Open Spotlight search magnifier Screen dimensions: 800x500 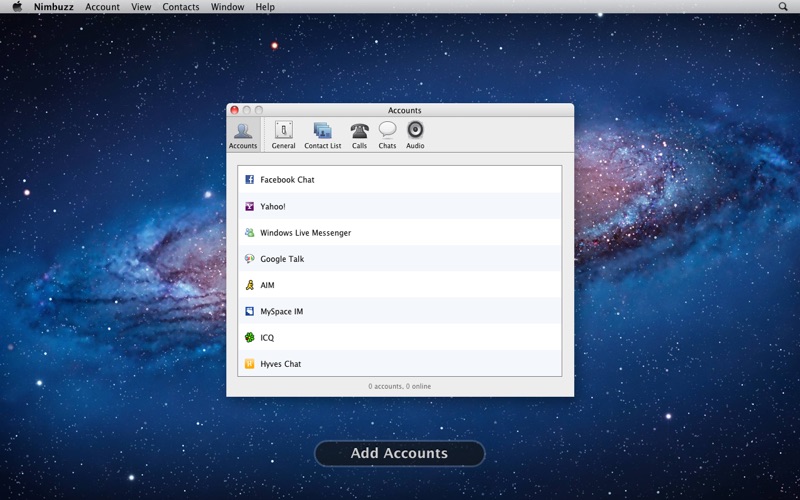(x=783, y=7)
